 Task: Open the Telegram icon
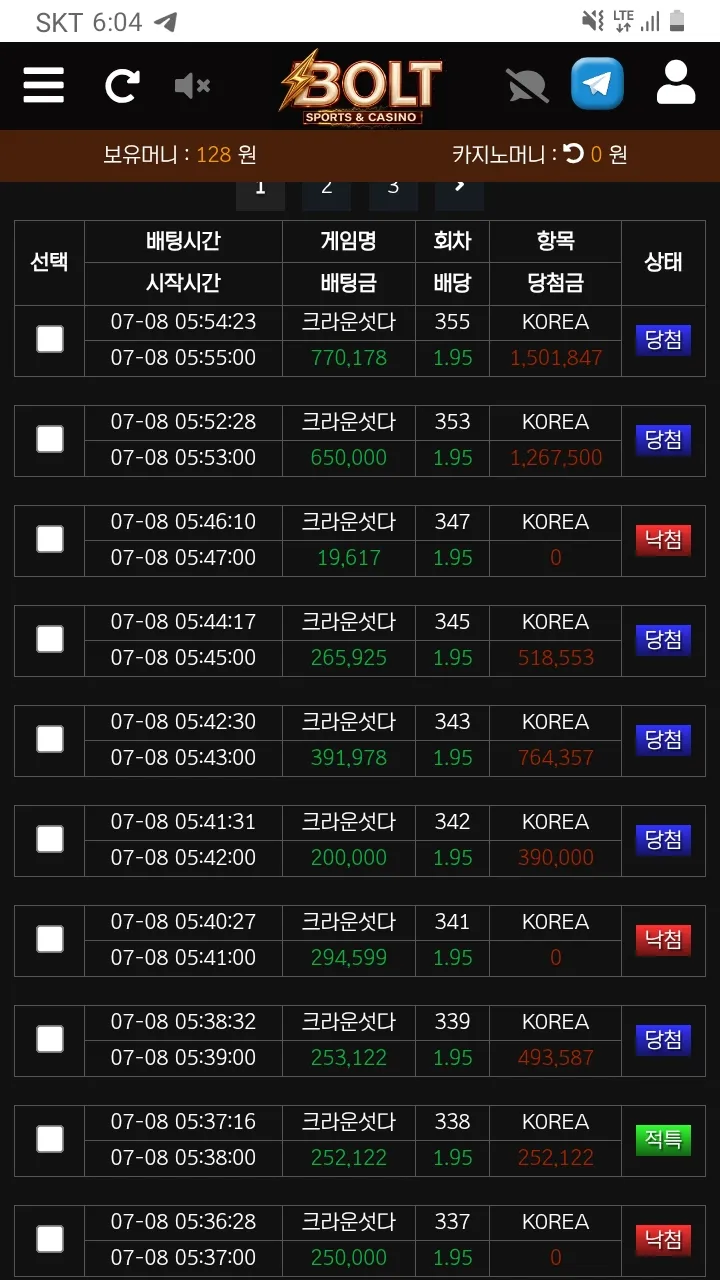coord(597,83)
